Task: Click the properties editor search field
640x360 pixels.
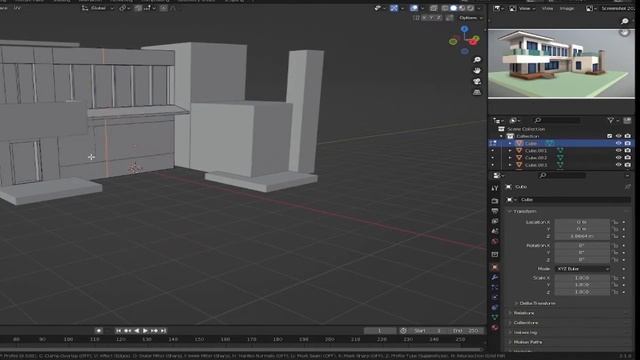Action: click(x=563, y=176)
